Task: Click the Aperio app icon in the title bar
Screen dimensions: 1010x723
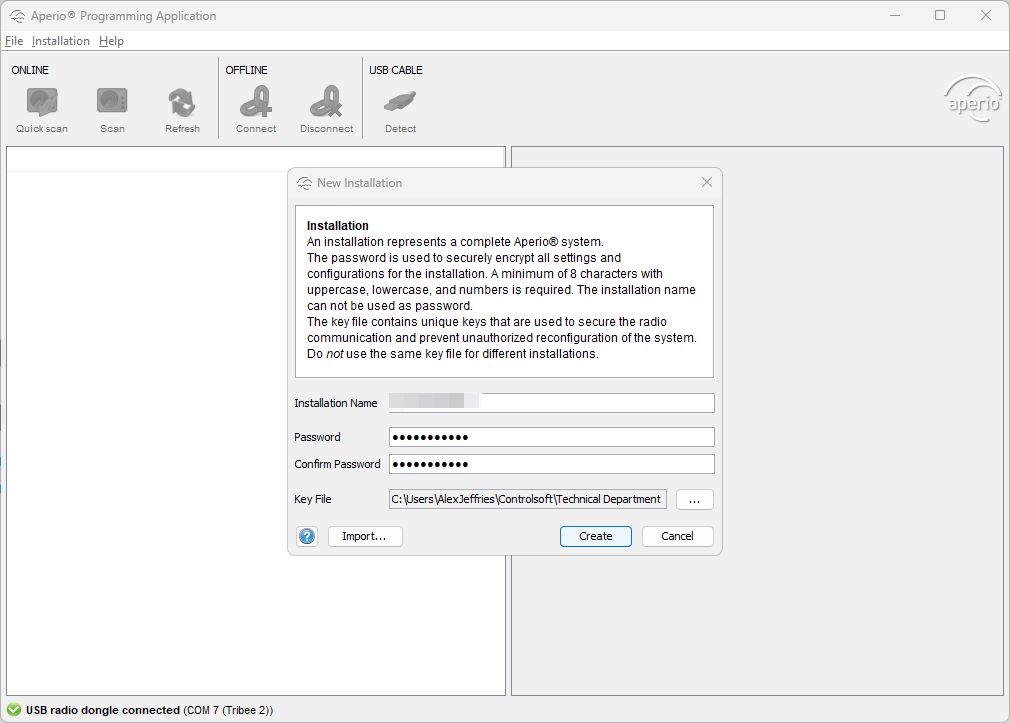Action: [x=17, y=15]
